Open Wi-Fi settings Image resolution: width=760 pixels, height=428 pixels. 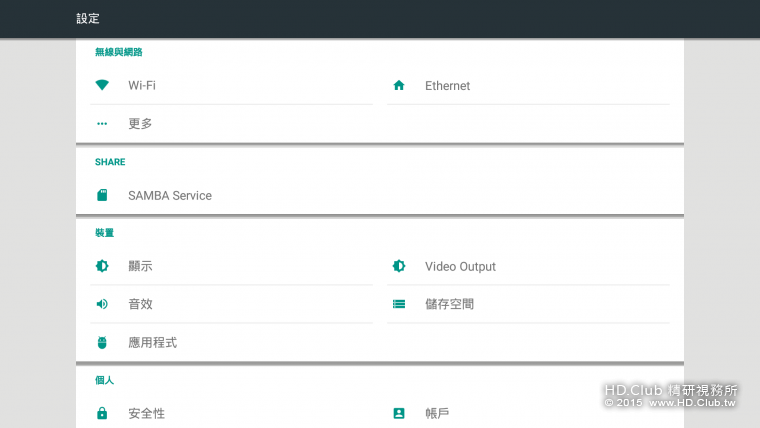coord(142,86)
